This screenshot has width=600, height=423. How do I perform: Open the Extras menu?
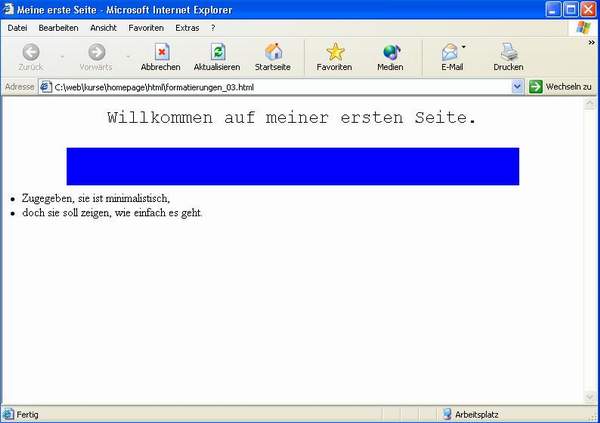coord(187,28)
